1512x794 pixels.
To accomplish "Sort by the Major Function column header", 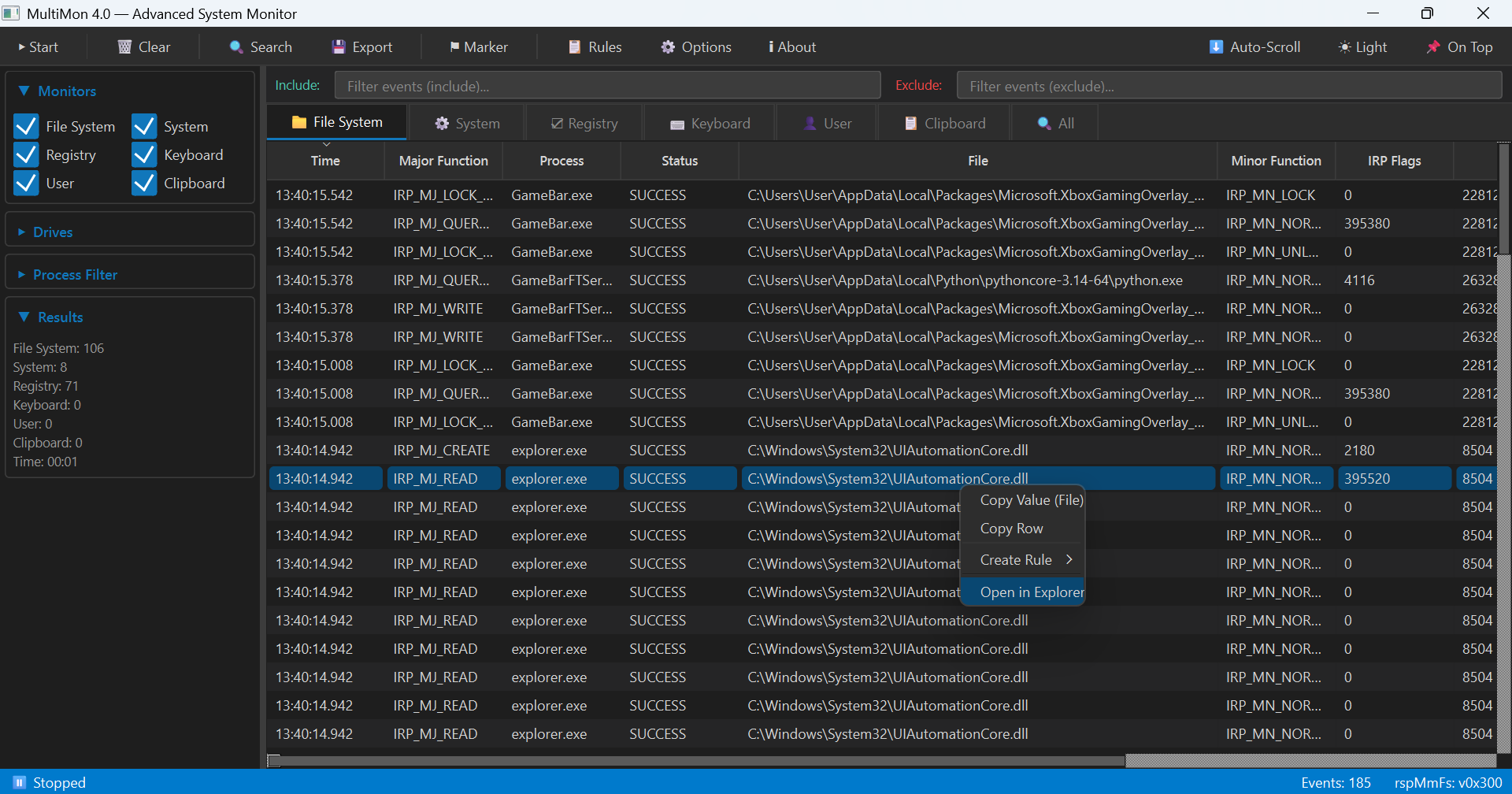I will click(443, 161).
